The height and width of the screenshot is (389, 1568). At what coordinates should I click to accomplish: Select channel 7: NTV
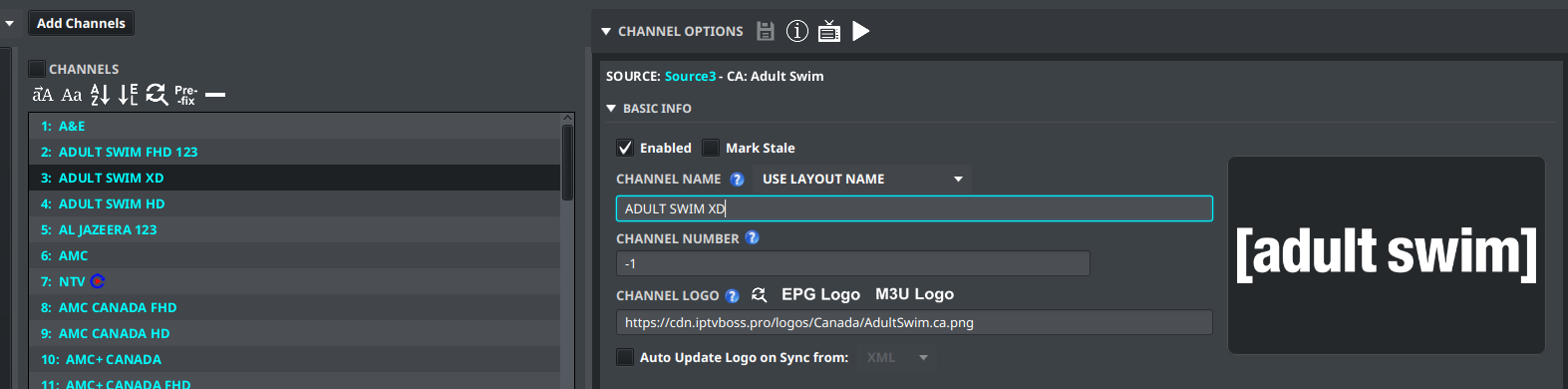click(x=295, y=281)
